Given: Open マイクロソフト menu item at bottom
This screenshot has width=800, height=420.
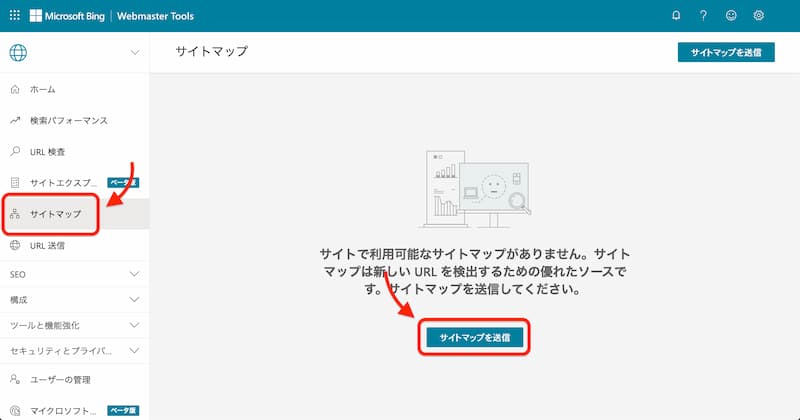Looking at the screenshot, I should coord(74,410).
